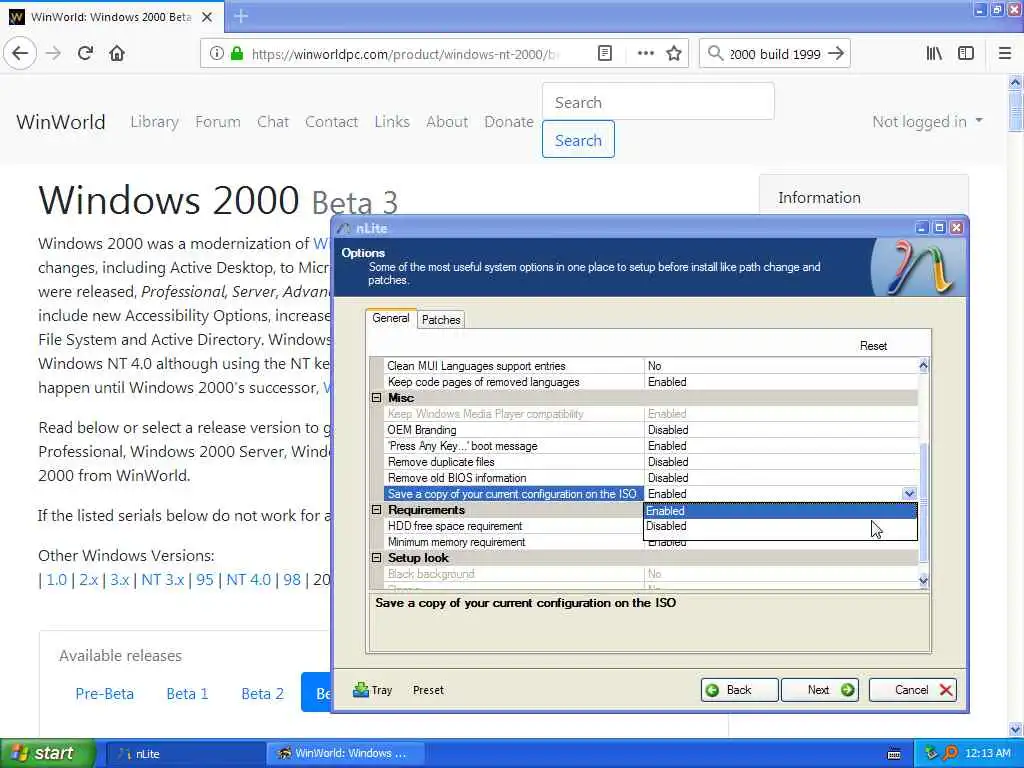Open page actions three-dot menu
Screen dimensions: 1024x768
pyautogui.click(x=645, y=54)
